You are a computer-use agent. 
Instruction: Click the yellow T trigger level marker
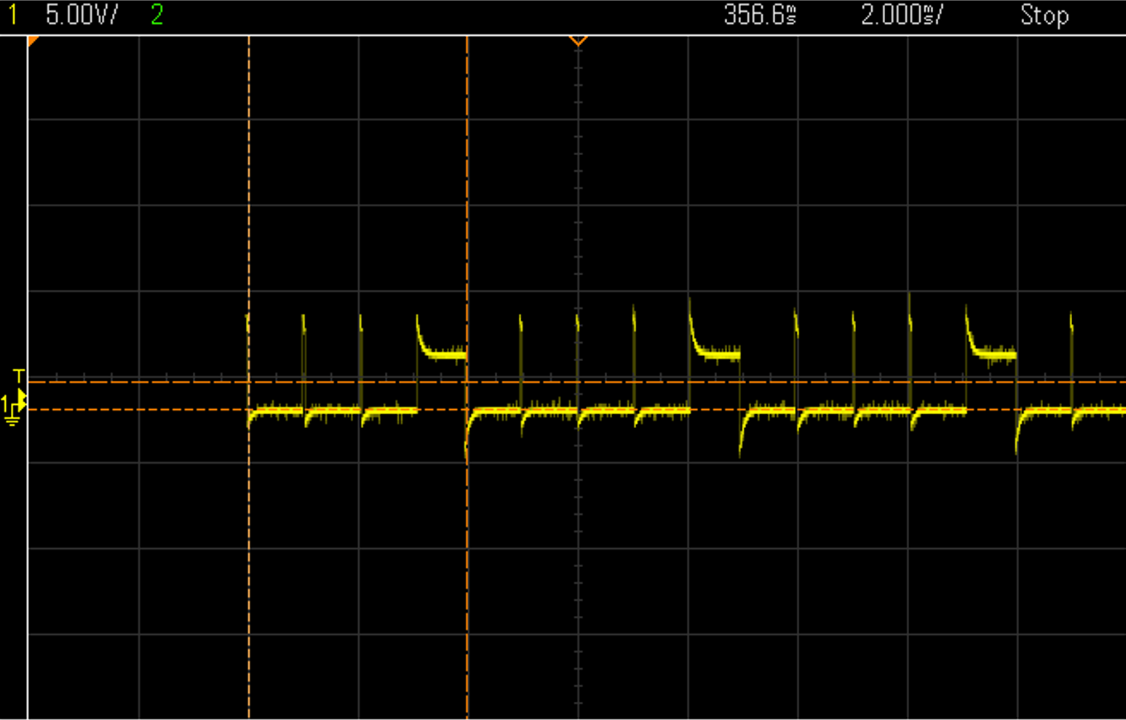click(x=19, y=376)
